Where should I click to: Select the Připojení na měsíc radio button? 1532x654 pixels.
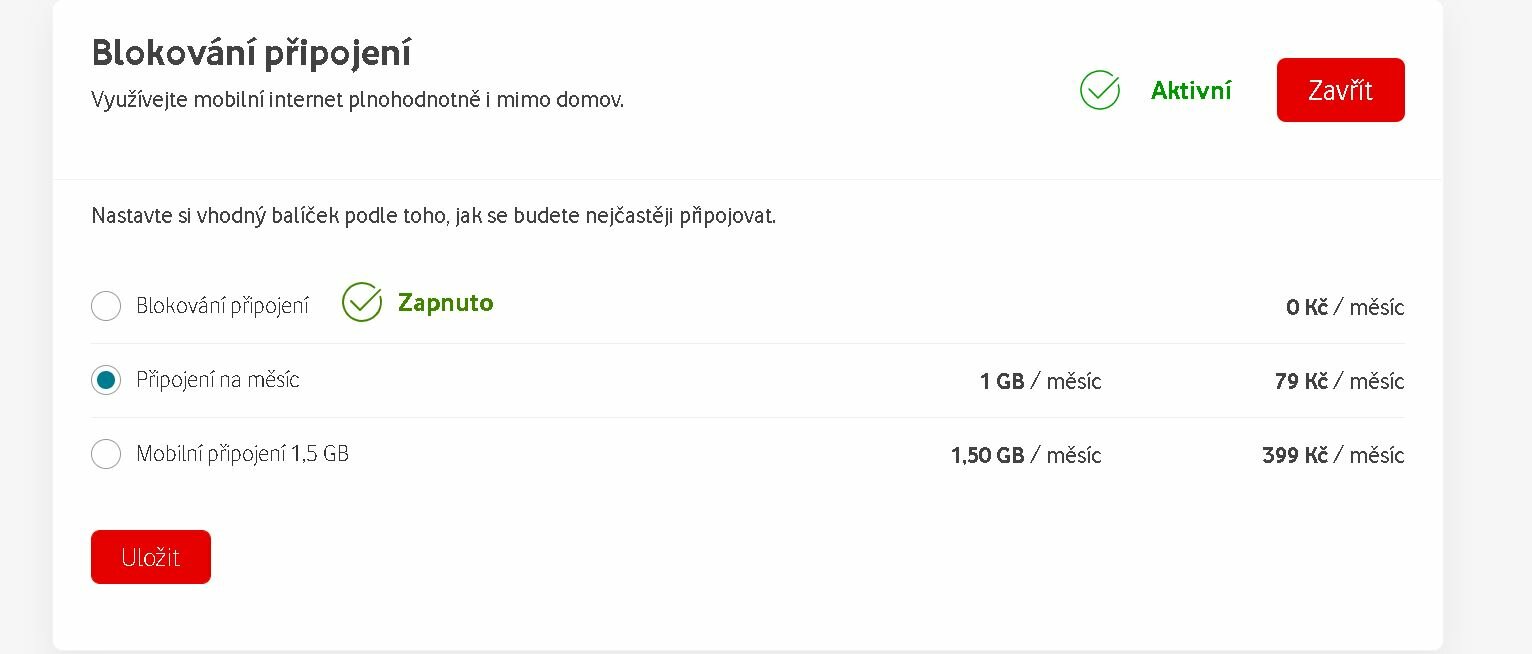pos(106,380)
